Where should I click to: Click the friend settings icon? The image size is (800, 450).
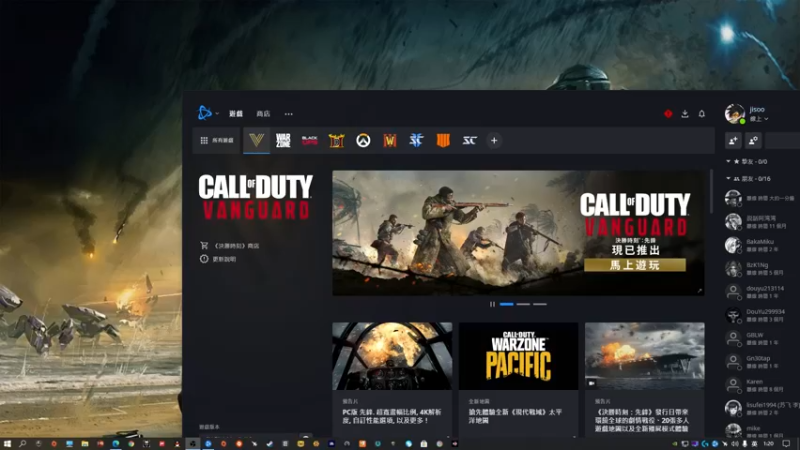point(753,140)
